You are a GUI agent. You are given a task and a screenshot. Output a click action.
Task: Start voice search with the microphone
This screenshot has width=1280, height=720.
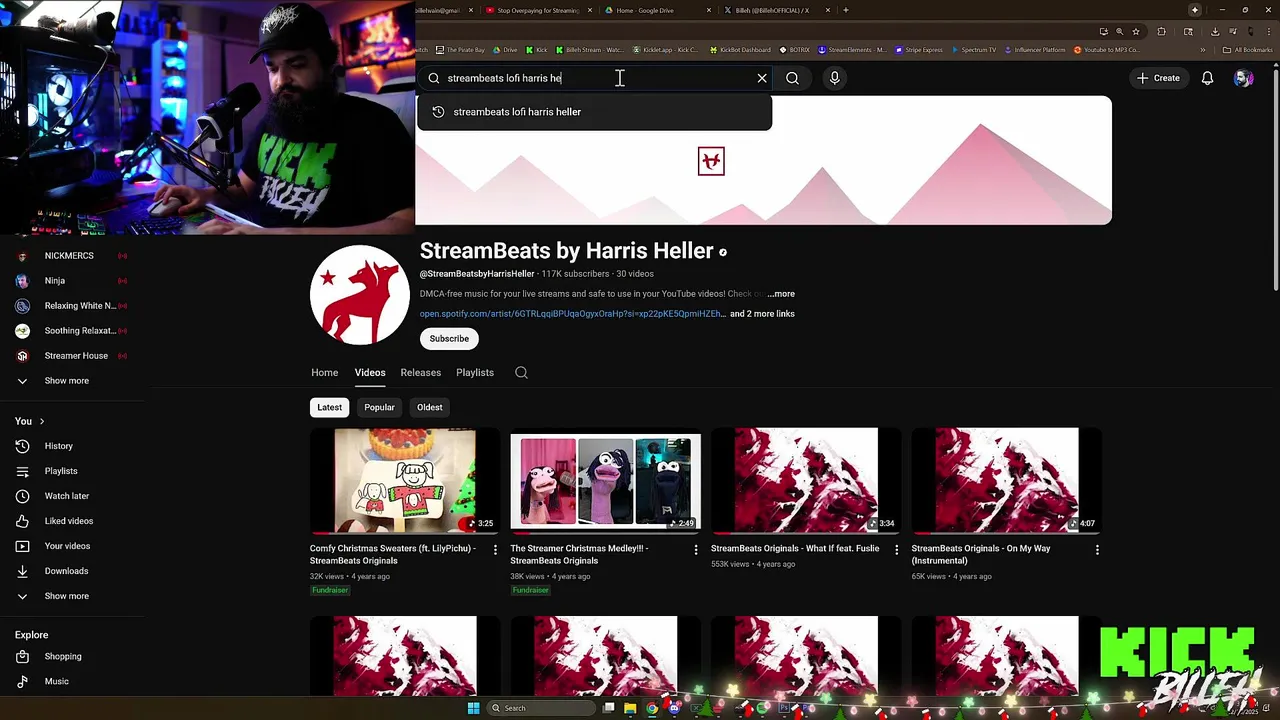[x=834, y=78]
